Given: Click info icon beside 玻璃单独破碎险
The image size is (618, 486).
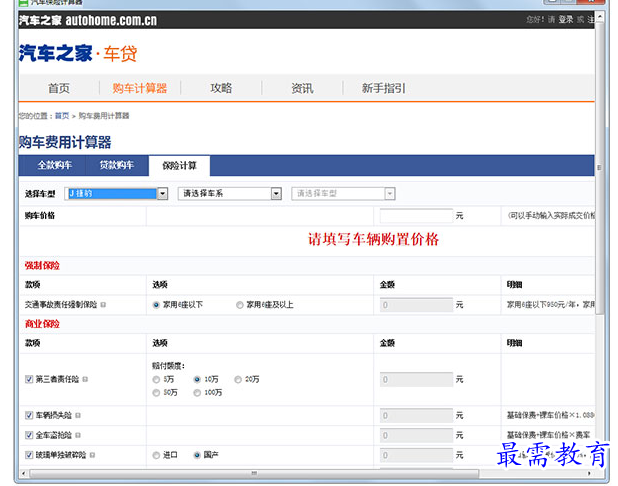Looking at the screenshot, I should click(x=92, y=455).
